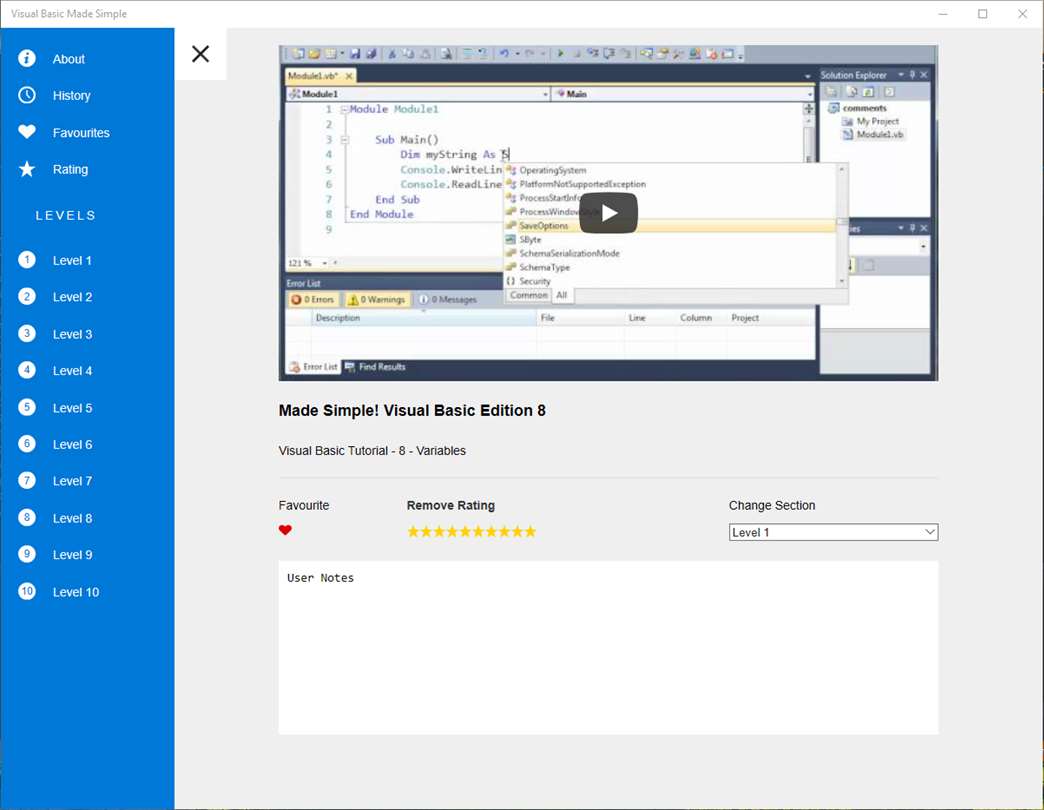Open the About menu label
The width and height of the screenshot is (1044, 810).
[69, 59]
